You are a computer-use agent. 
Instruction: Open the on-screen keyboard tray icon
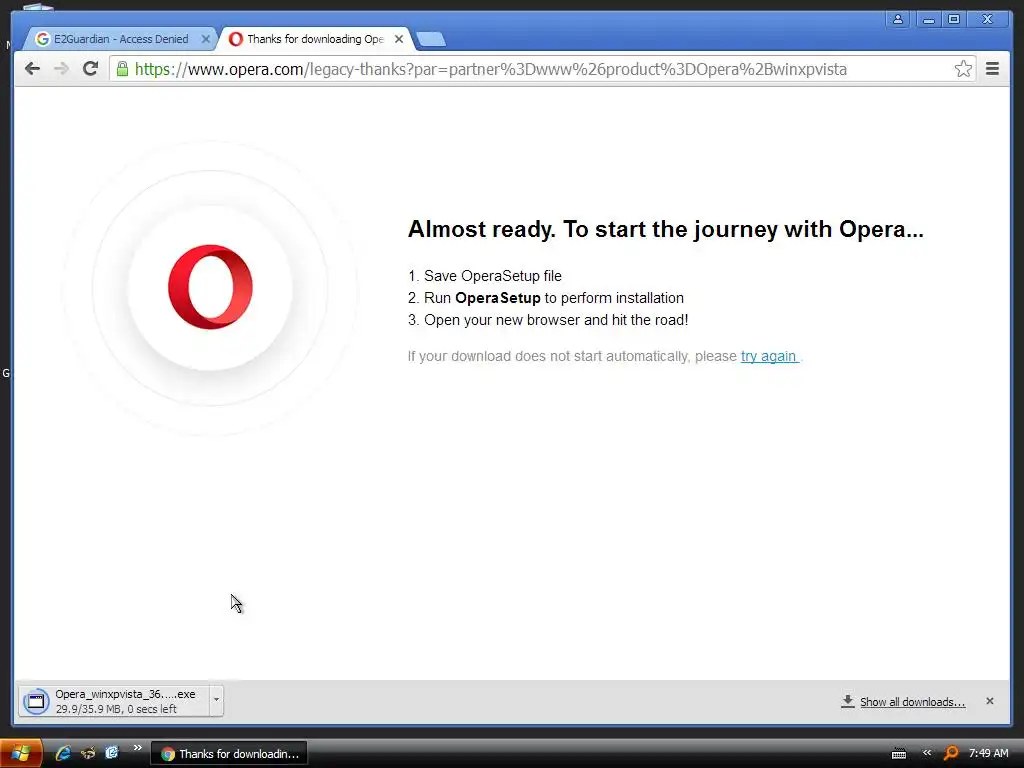click(899, 754)
